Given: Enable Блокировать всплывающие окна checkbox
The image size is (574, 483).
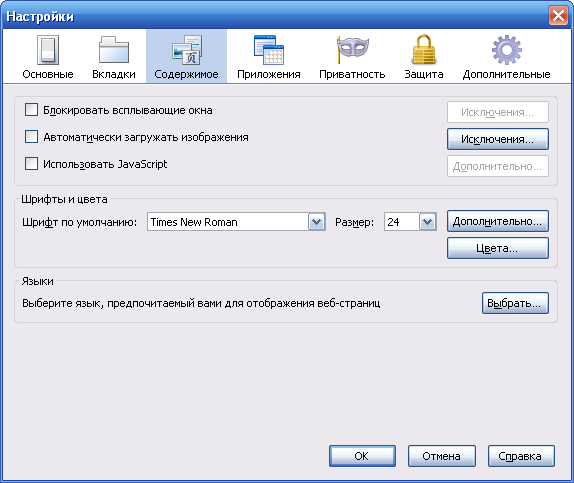Looking at the screenshot, I should point(31,109).
